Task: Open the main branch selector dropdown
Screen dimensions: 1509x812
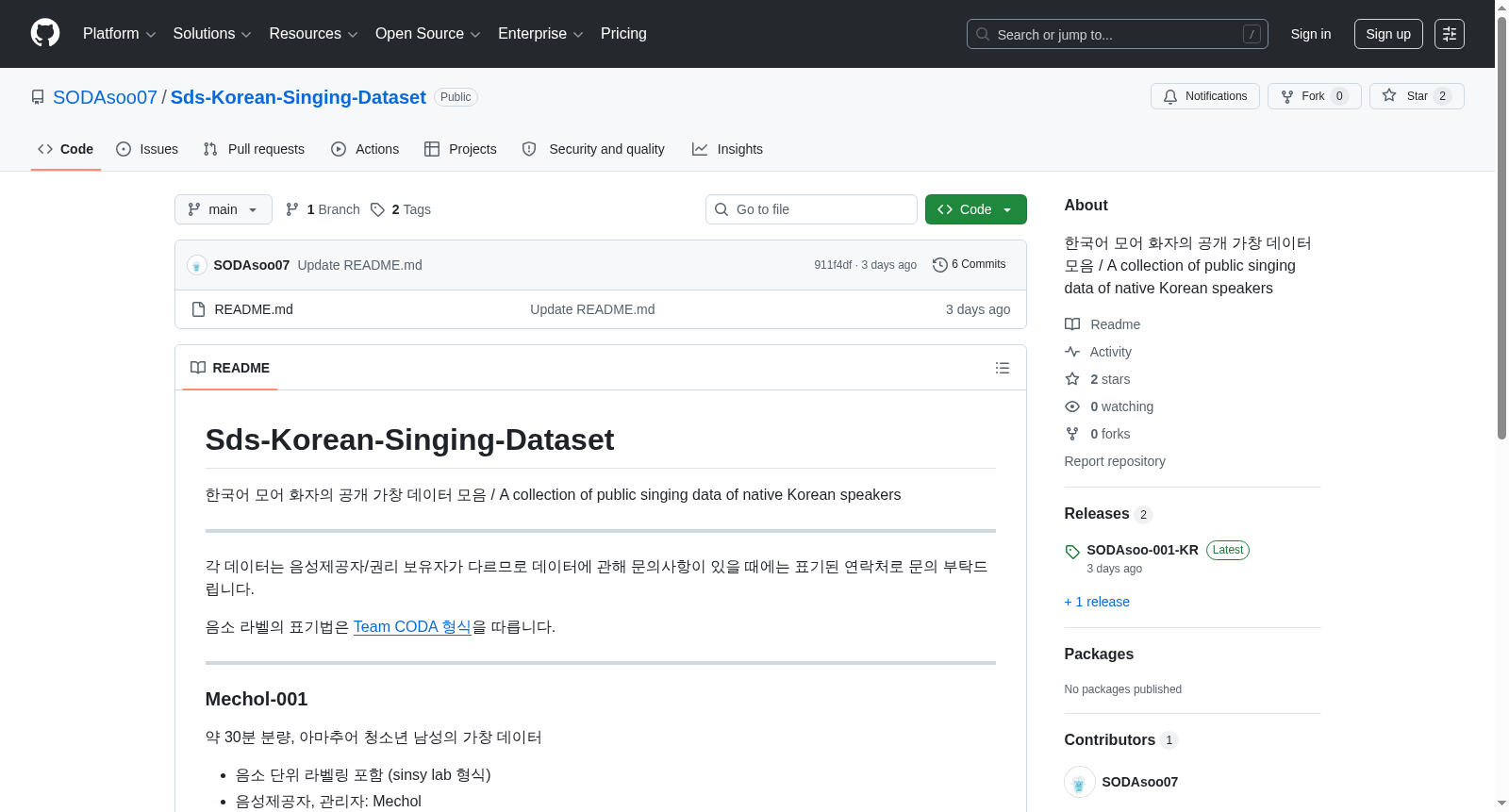Action: [224, 209]
